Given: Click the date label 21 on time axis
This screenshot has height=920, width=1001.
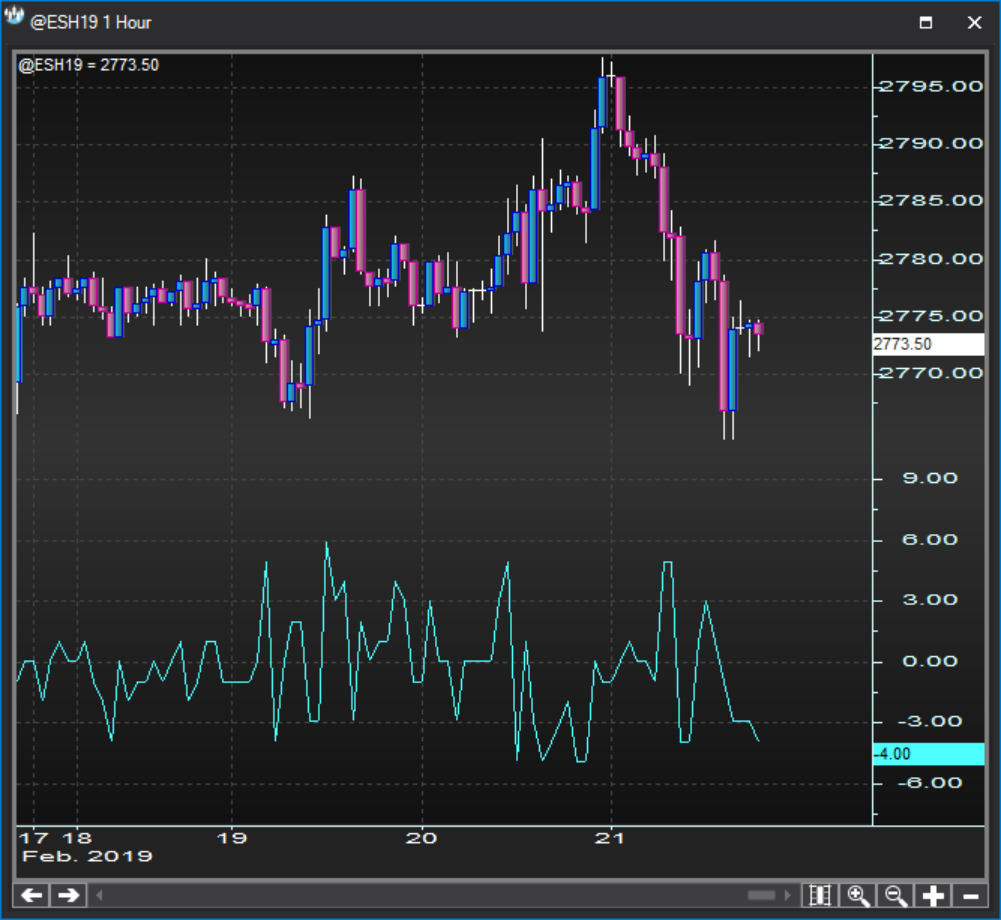Looking at the screenshot, I should tap(610, 838).
